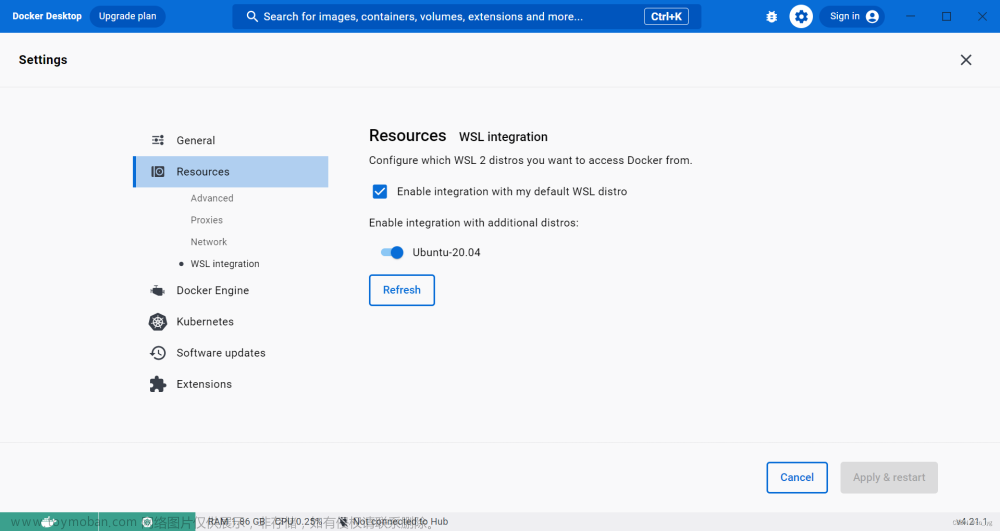Image resolution: width=1000 pixels, height=531 pixels.
Task: Click the Docker Desktop title text
Action: [47, 17]
